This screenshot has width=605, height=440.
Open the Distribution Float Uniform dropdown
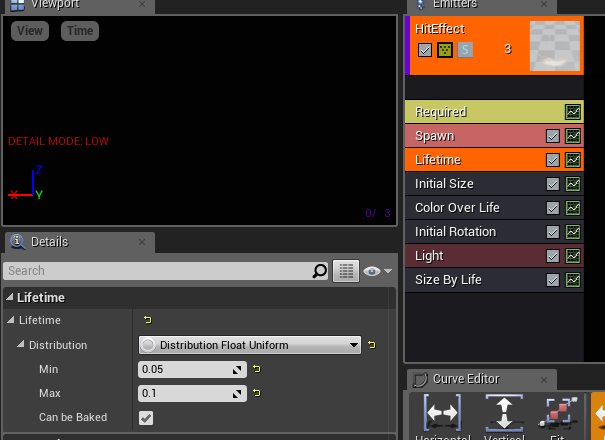click(250, 345)
